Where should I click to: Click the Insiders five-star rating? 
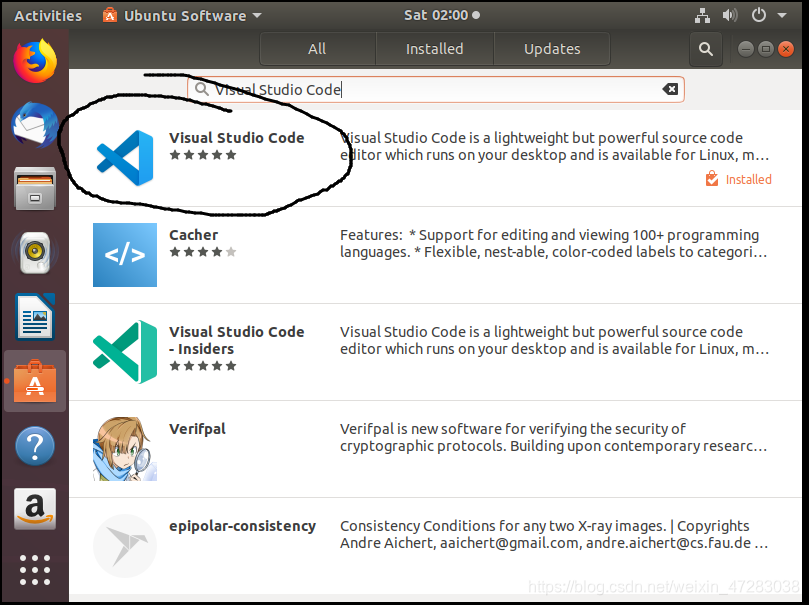[x=203, y=366]
